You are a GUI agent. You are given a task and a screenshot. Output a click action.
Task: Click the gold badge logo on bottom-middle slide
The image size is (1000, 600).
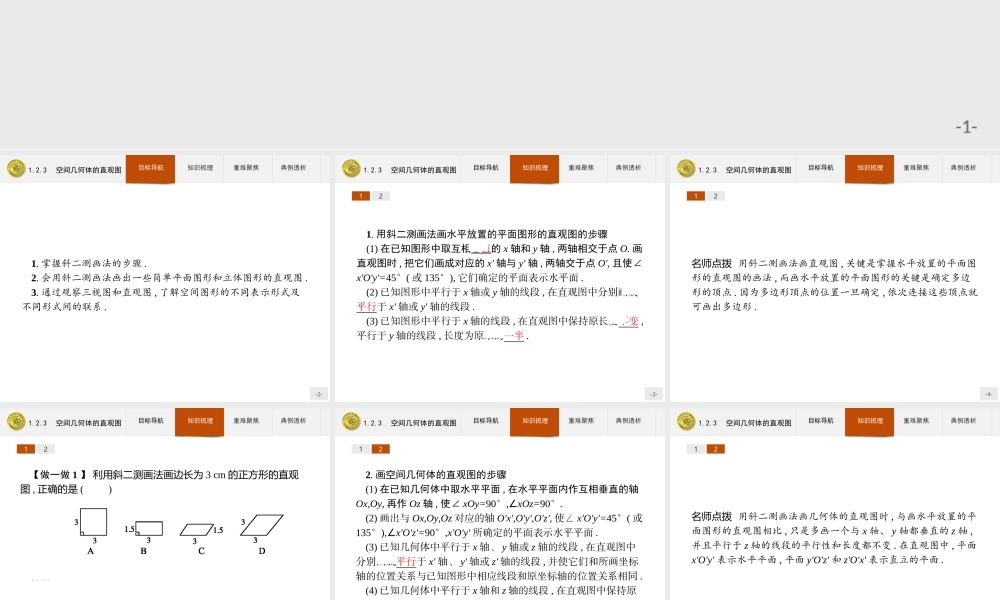pos(350,421)
